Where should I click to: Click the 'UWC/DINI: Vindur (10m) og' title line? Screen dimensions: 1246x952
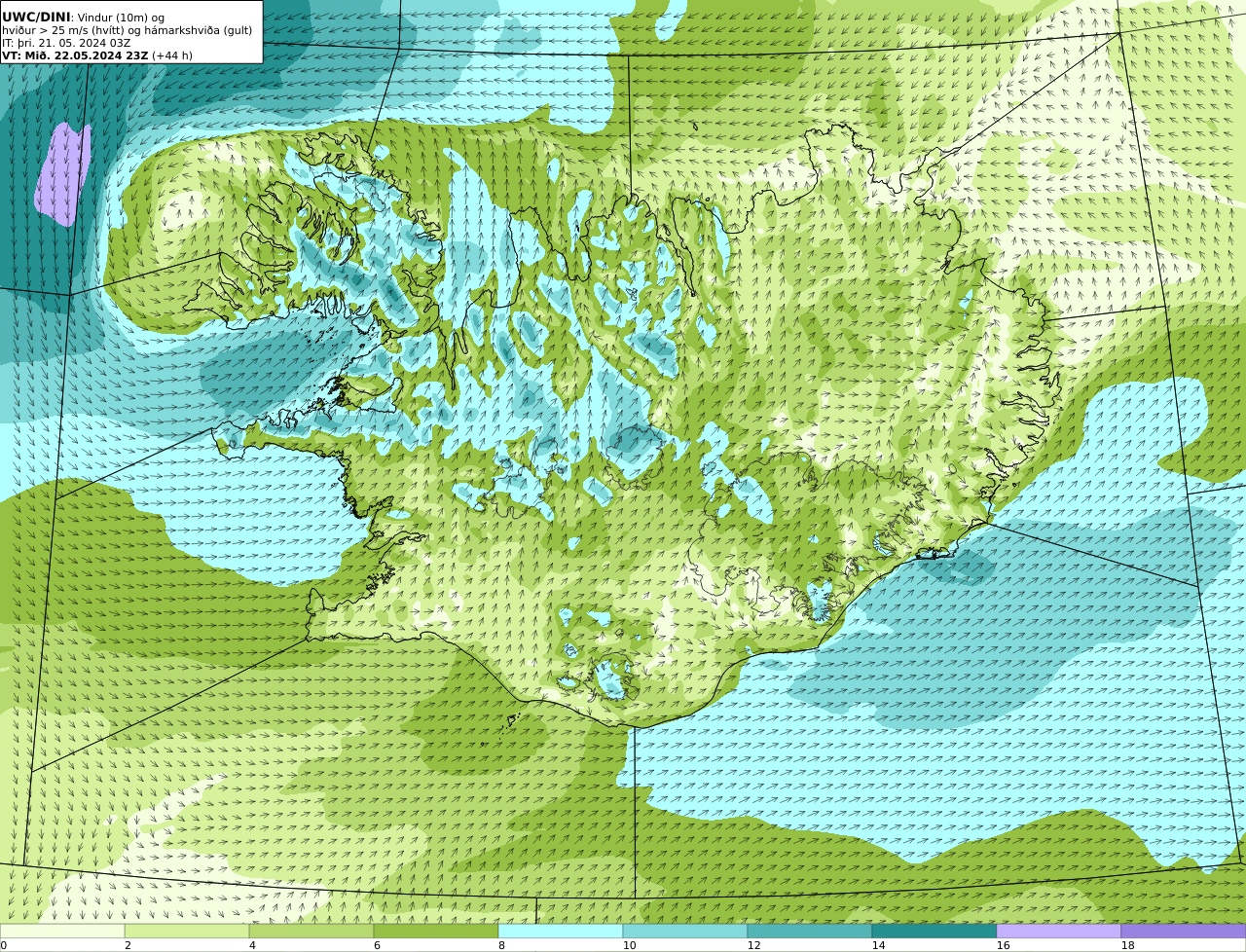(x=84, y=17)
